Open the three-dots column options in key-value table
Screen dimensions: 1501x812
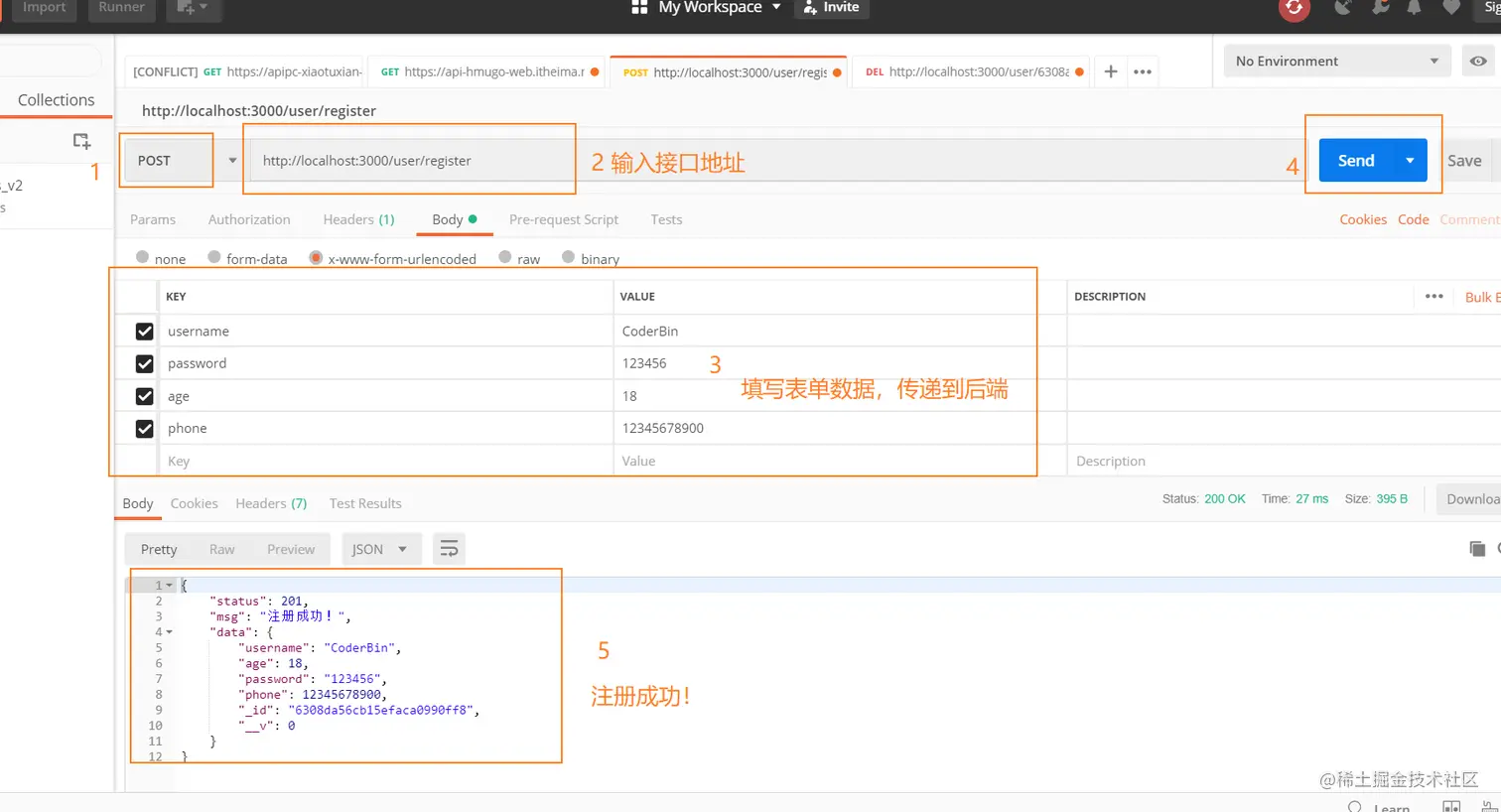pyautogui.click(x=1434, y=296)
